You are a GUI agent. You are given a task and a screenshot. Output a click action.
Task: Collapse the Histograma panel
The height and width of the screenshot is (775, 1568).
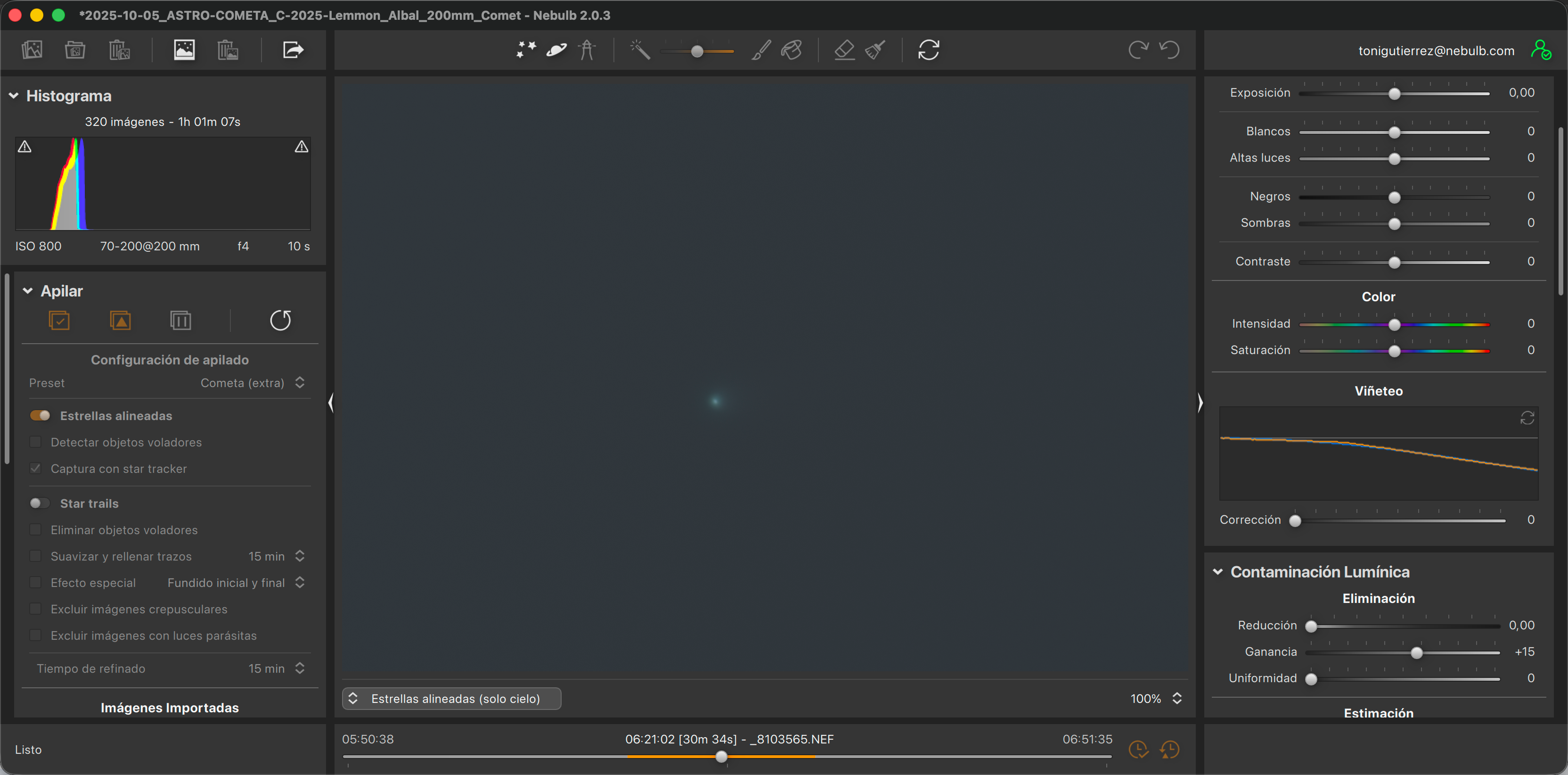click(x=14, y=96)
